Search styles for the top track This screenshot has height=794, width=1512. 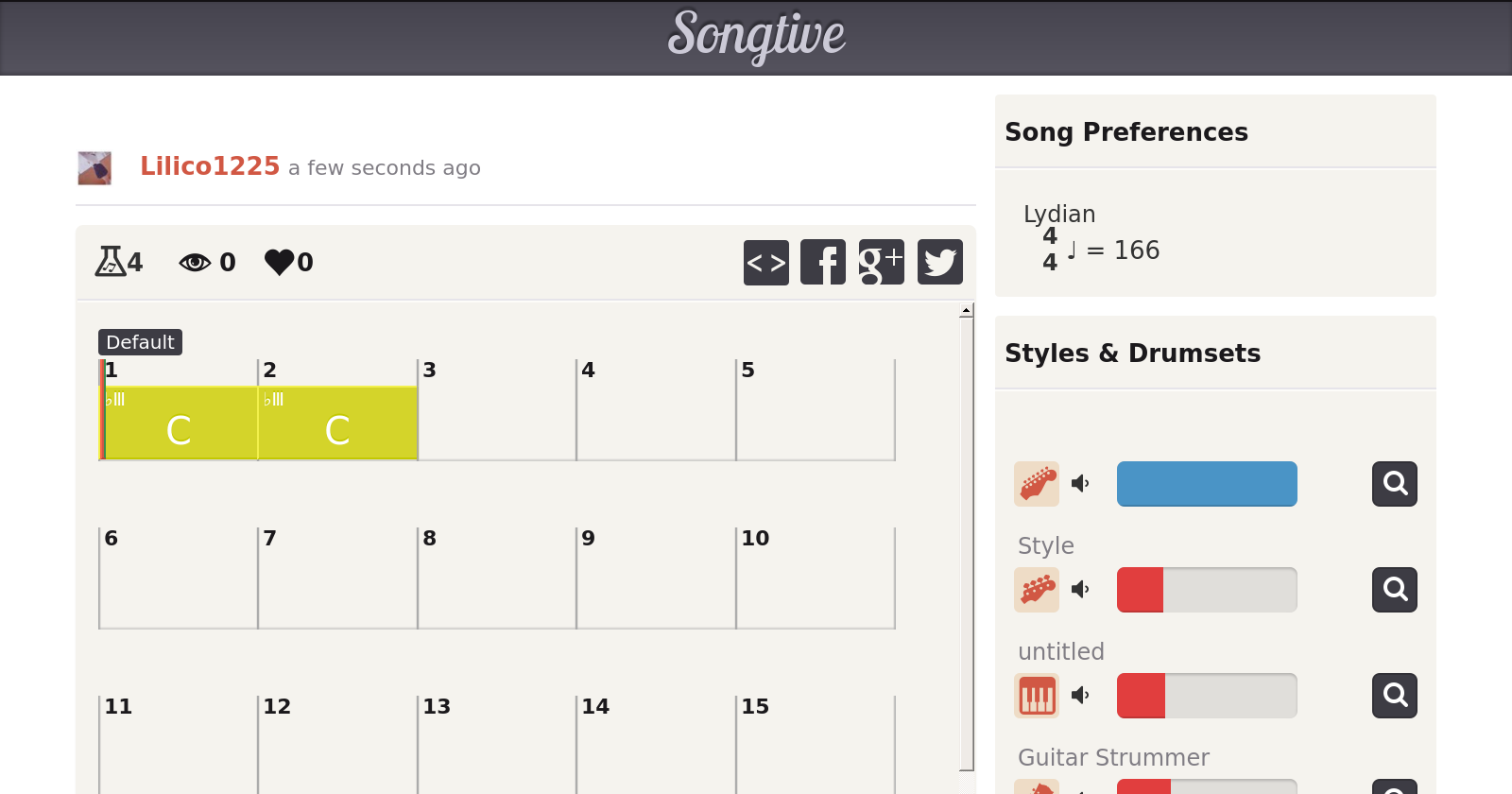click(1394, 484)
